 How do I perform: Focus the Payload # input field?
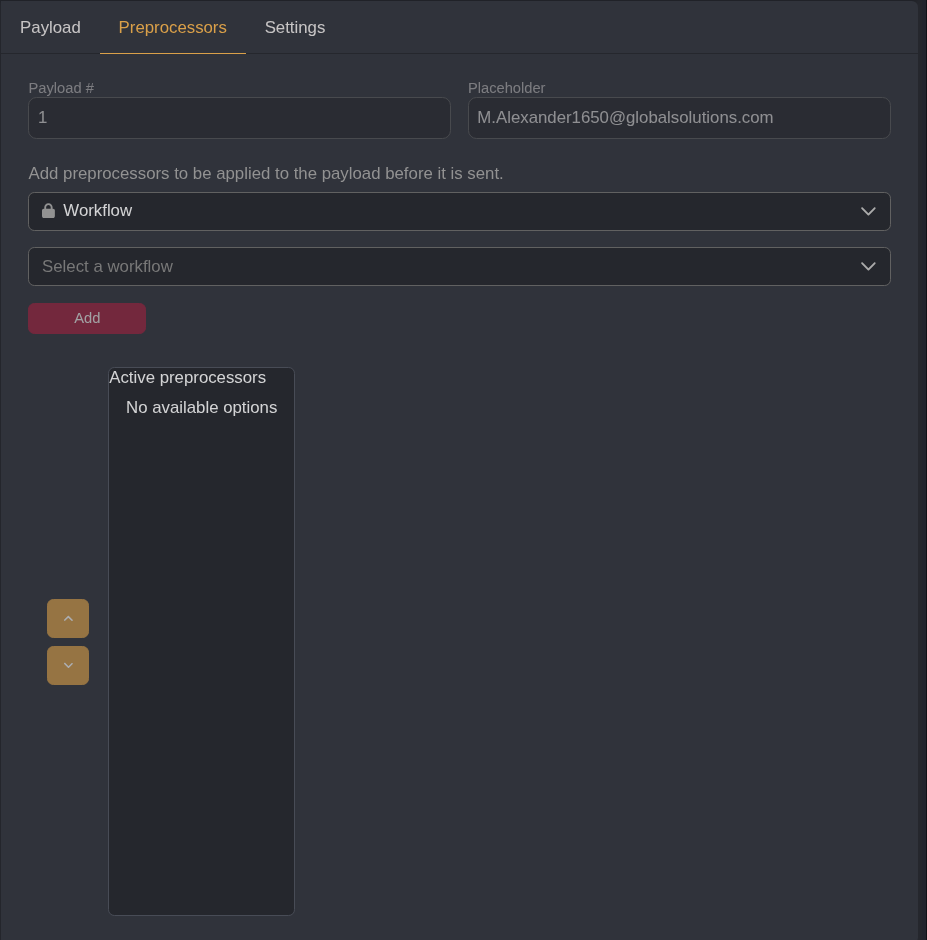239,118
